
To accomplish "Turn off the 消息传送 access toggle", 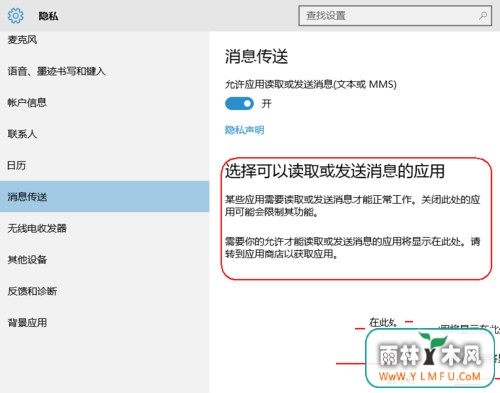I will [x=239, y=104].
